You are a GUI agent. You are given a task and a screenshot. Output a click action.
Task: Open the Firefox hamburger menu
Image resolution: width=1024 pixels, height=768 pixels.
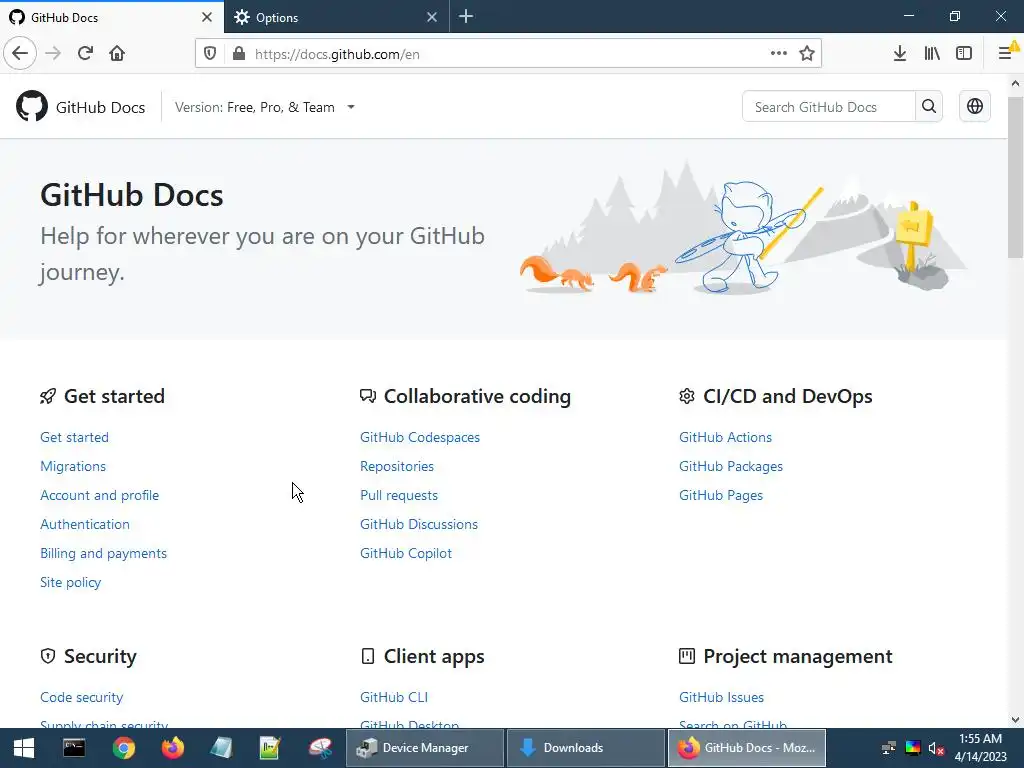1005,54
